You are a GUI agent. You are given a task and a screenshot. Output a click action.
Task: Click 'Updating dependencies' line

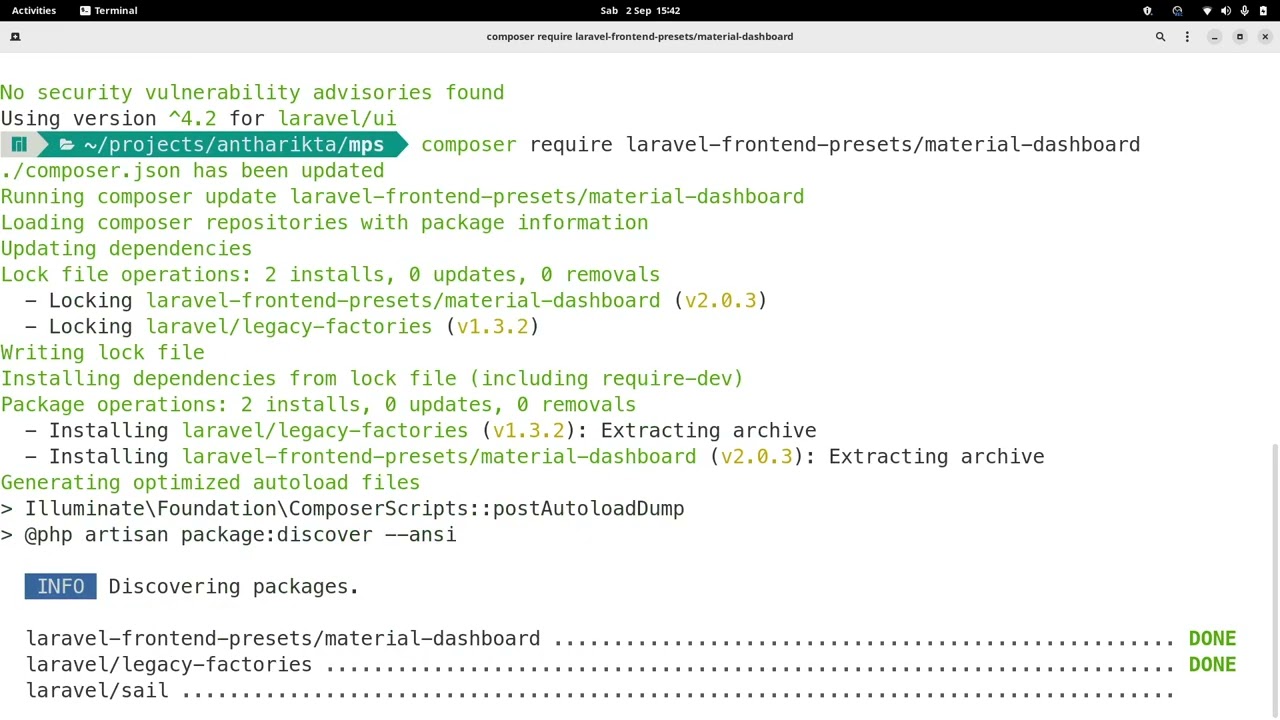click(126, 248)
